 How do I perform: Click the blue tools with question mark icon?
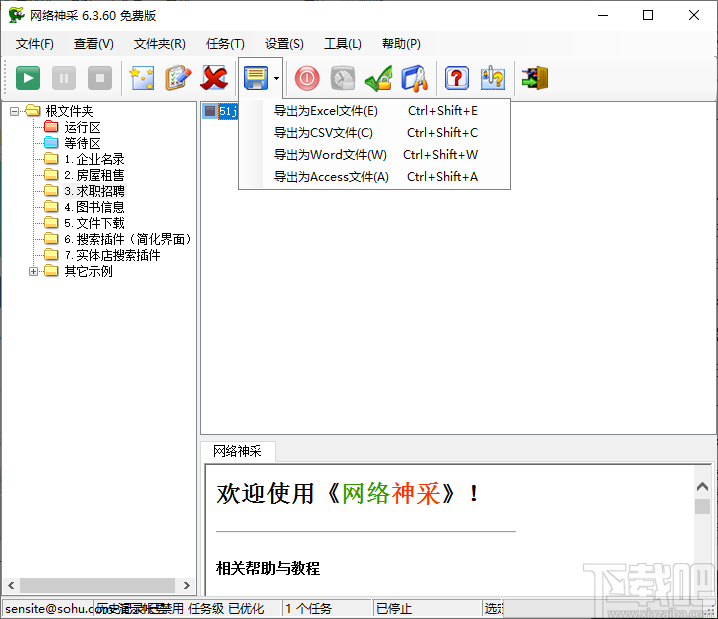(x=493, y=78)
